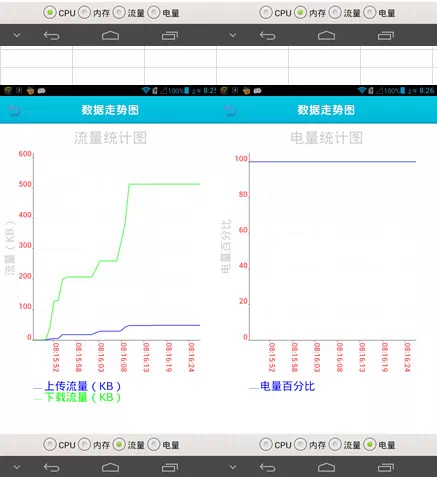Select CPU radio below the 流量统计图 chart

click(x=50, y=445)
